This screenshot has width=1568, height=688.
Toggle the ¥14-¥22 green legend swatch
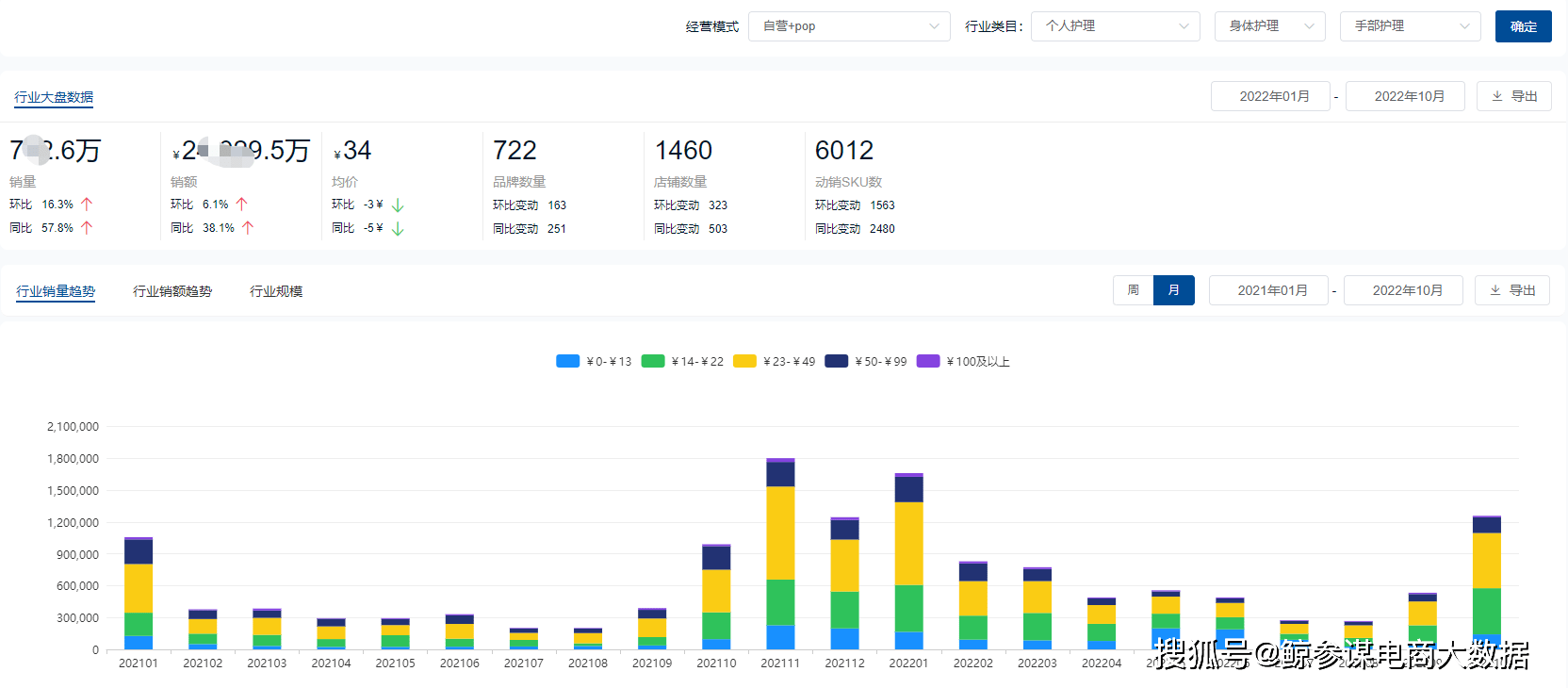(x=653, y=361)
